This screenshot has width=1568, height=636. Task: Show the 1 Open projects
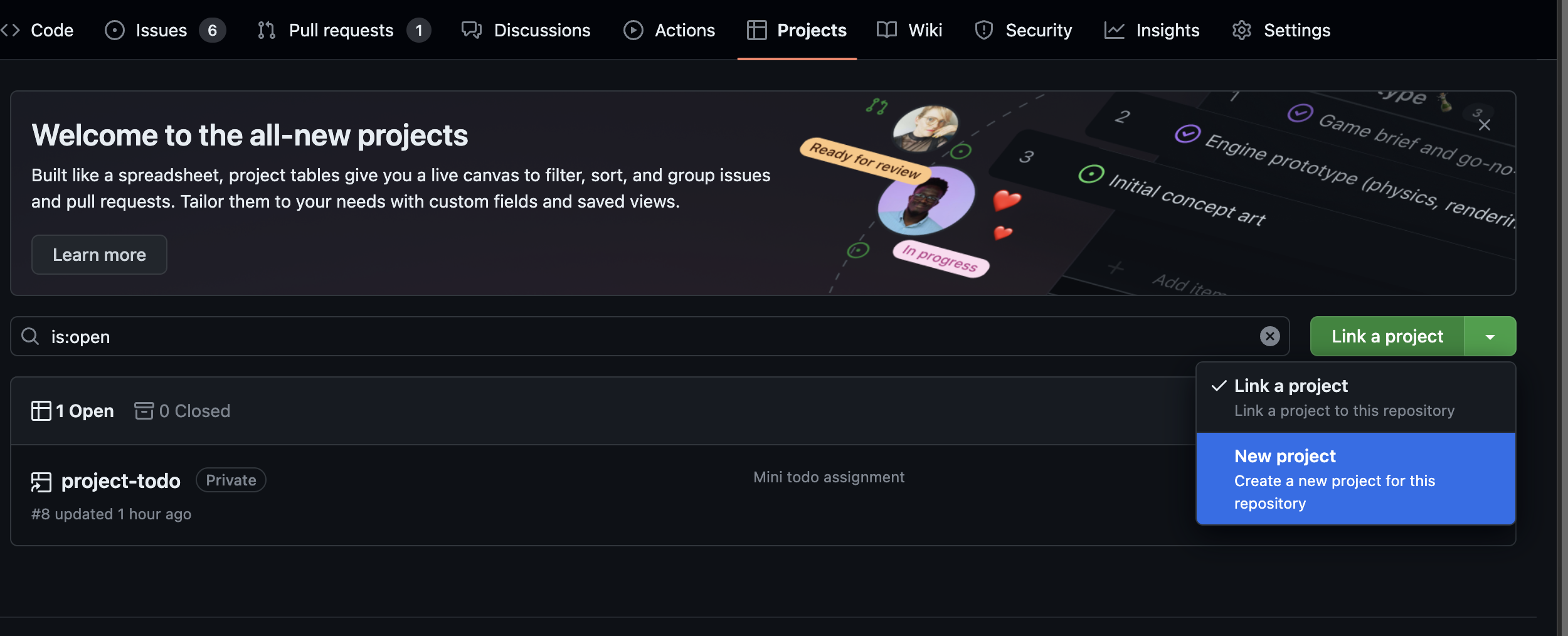coord(73,411)
